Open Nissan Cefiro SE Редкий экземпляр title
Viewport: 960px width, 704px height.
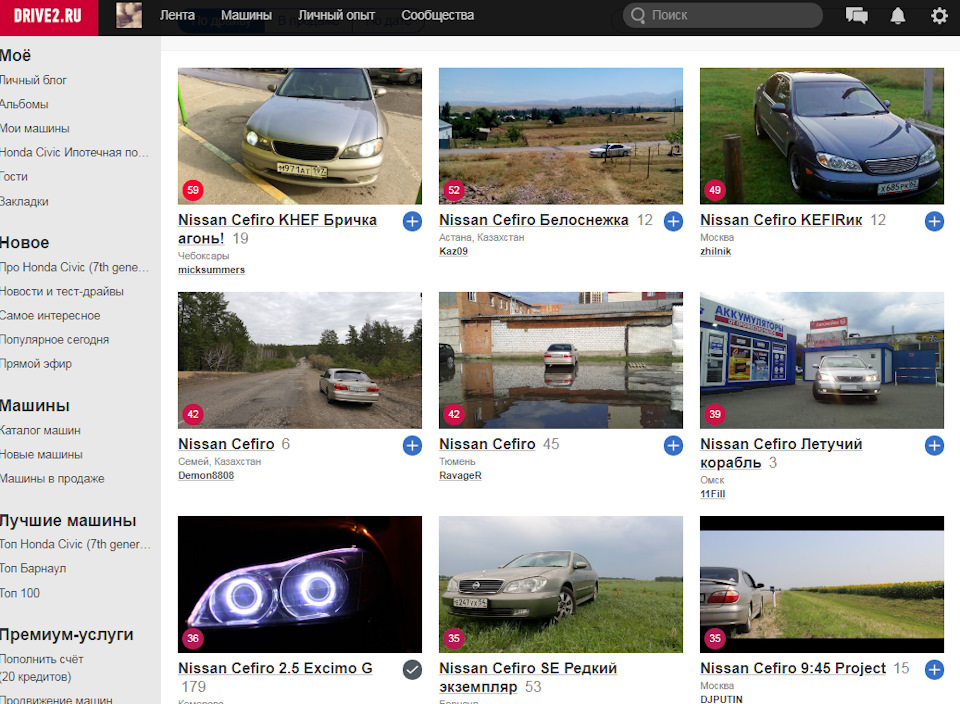coord(528,677)
